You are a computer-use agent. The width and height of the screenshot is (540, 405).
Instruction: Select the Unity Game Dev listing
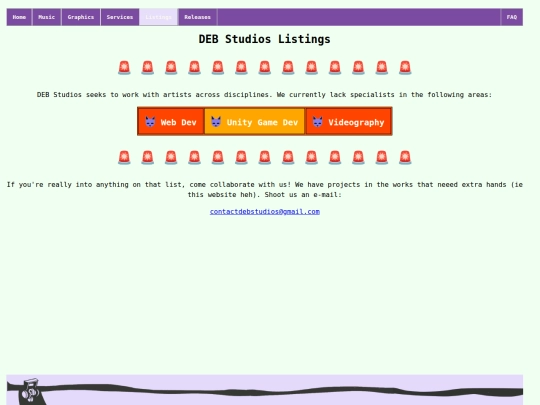coord(255,122)
